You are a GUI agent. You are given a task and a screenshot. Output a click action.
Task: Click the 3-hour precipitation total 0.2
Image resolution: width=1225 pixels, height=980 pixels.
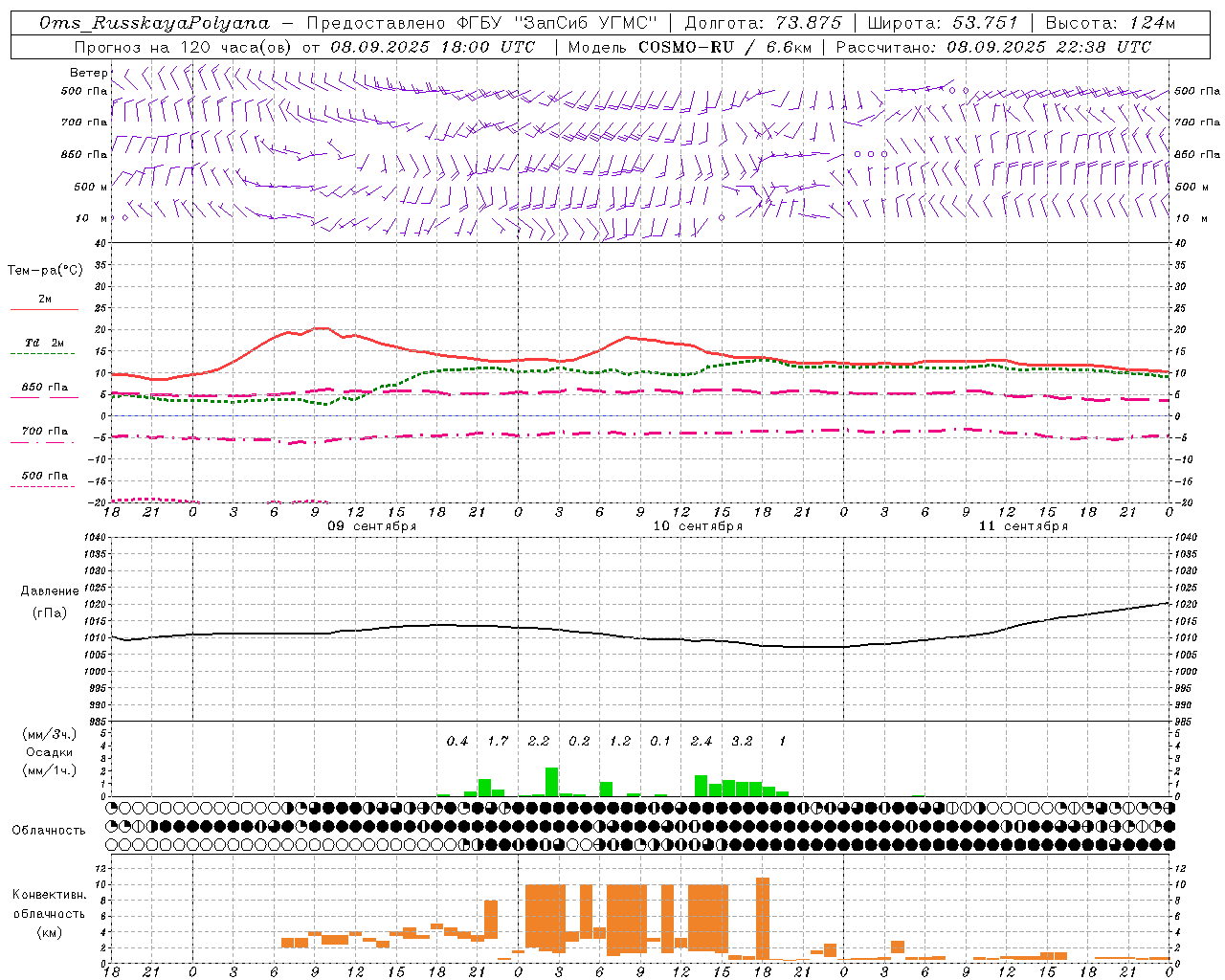pos(579,742)
